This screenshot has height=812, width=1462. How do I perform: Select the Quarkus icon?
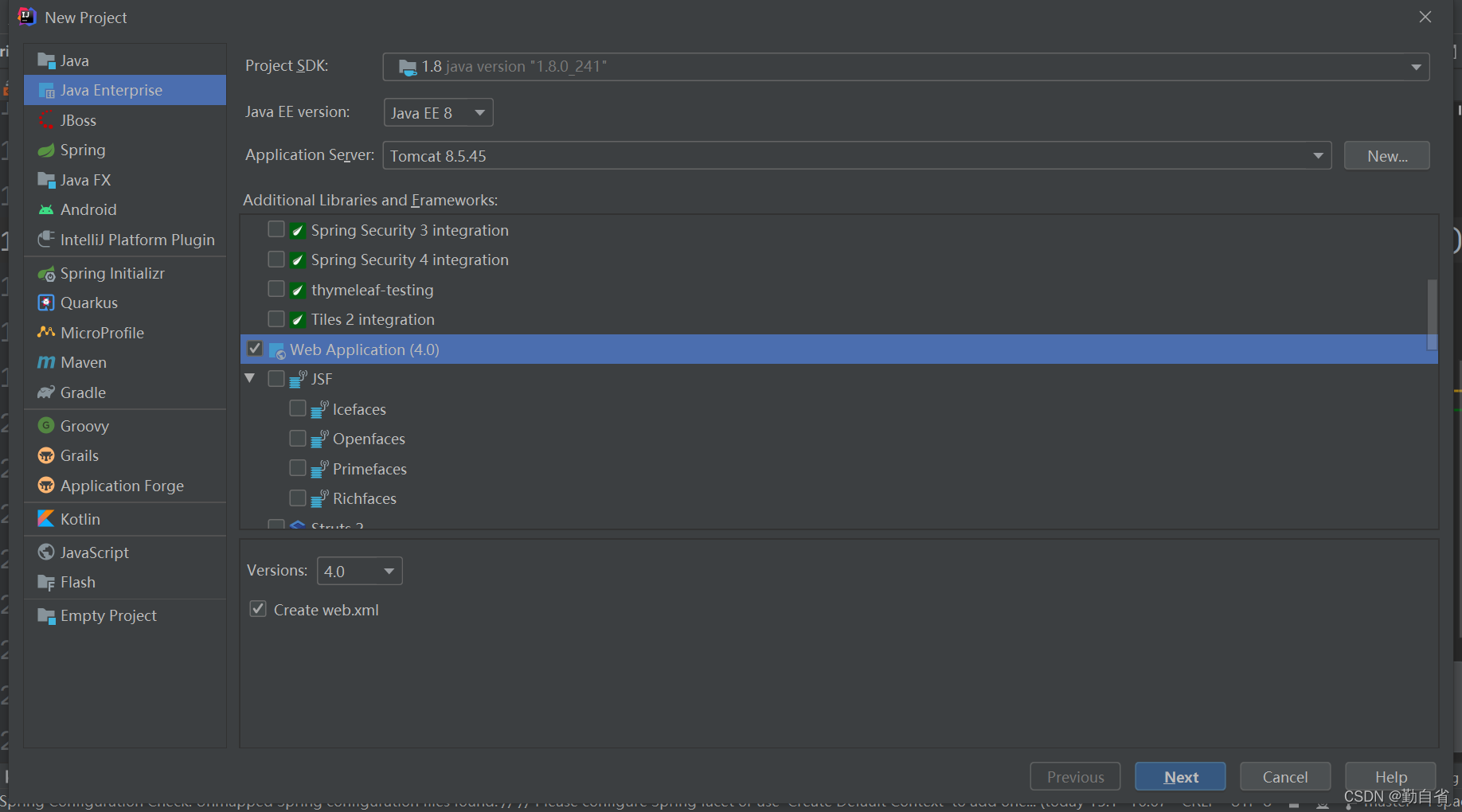(46, 303)
